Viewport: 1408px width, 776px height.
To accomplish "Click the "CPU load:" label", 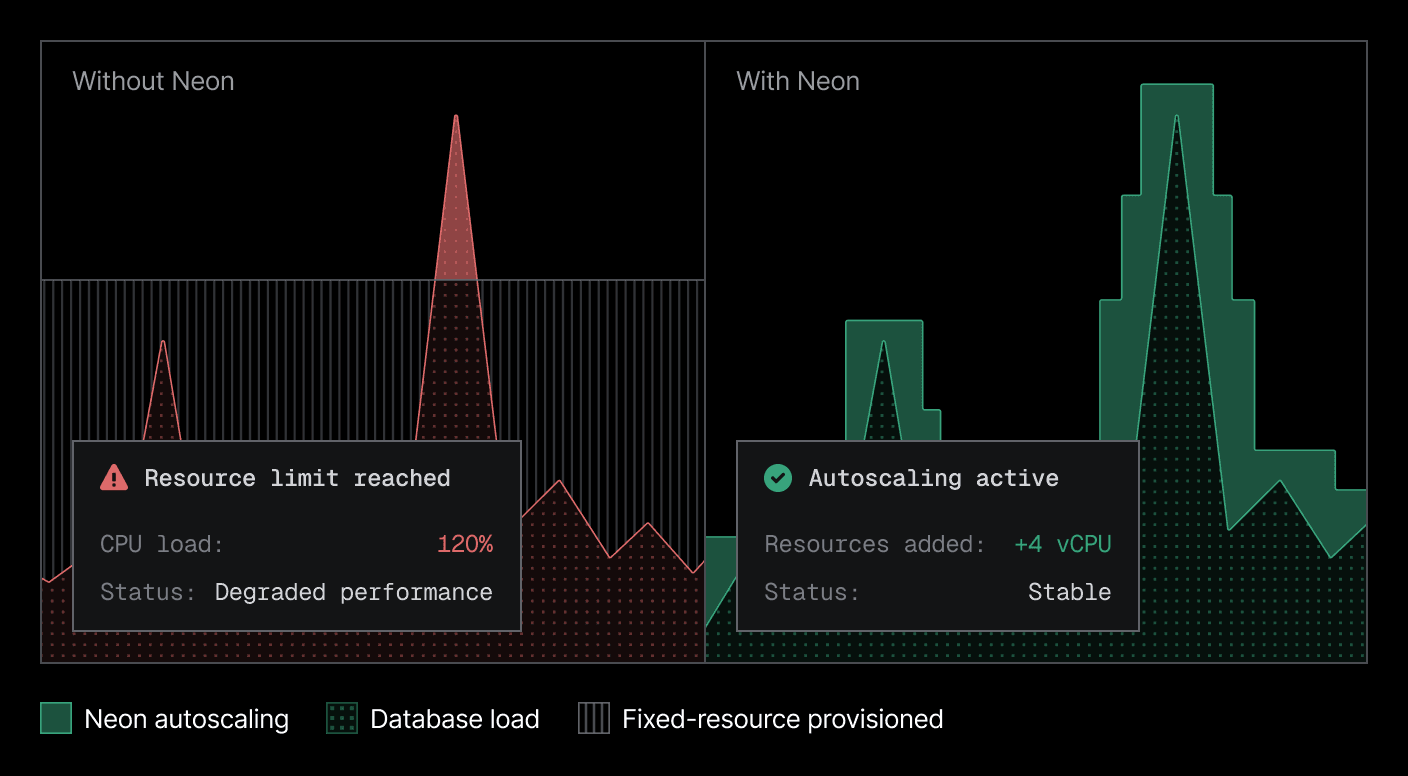I will [x=162, y=544].
